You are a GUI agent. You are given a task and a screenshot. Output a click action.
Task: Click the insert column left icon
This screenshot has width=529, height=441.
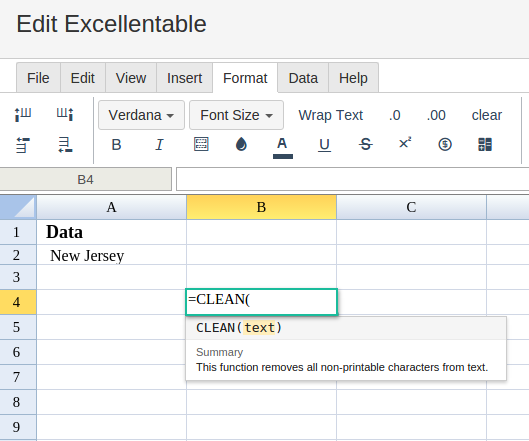tap(23, 114)
